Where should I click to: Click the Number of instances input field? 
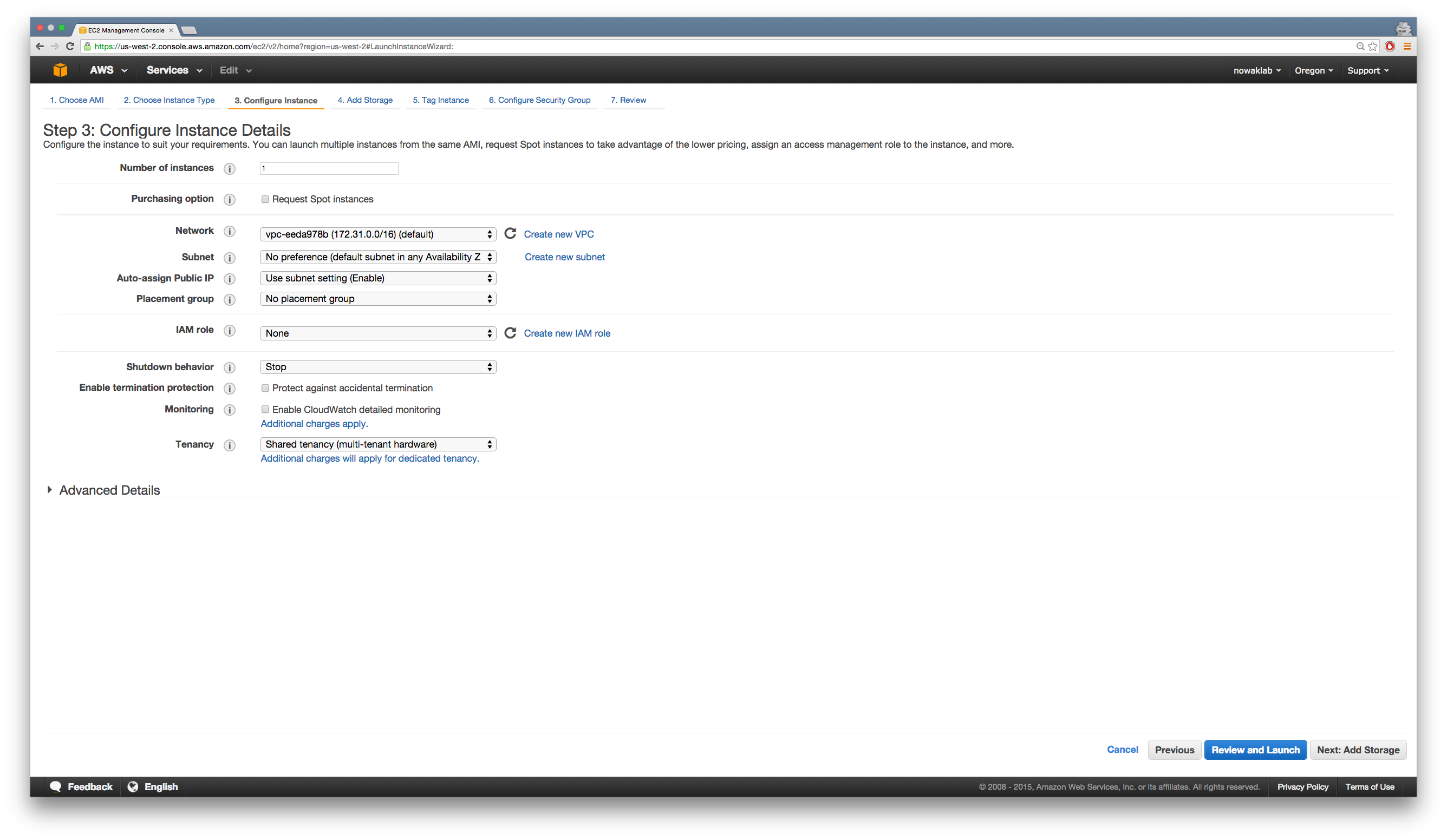point(329,169)
